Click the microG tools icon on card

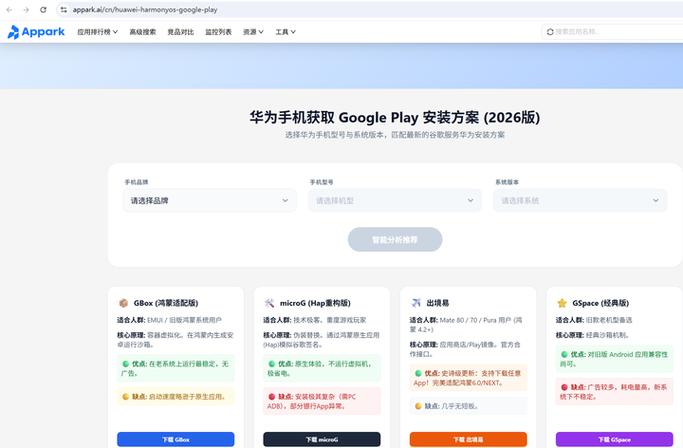click(x=269, y=303)
